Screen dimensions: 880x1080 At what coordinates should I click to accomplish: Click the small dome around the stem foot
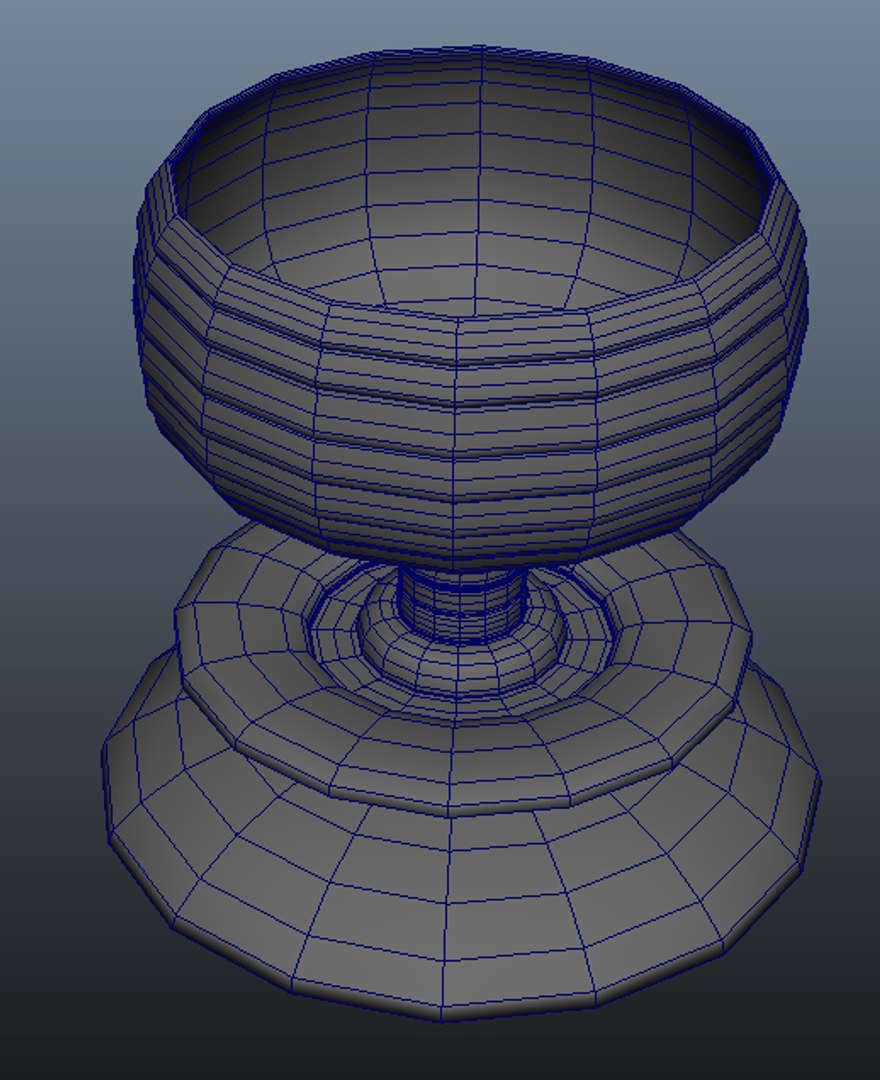460,665
